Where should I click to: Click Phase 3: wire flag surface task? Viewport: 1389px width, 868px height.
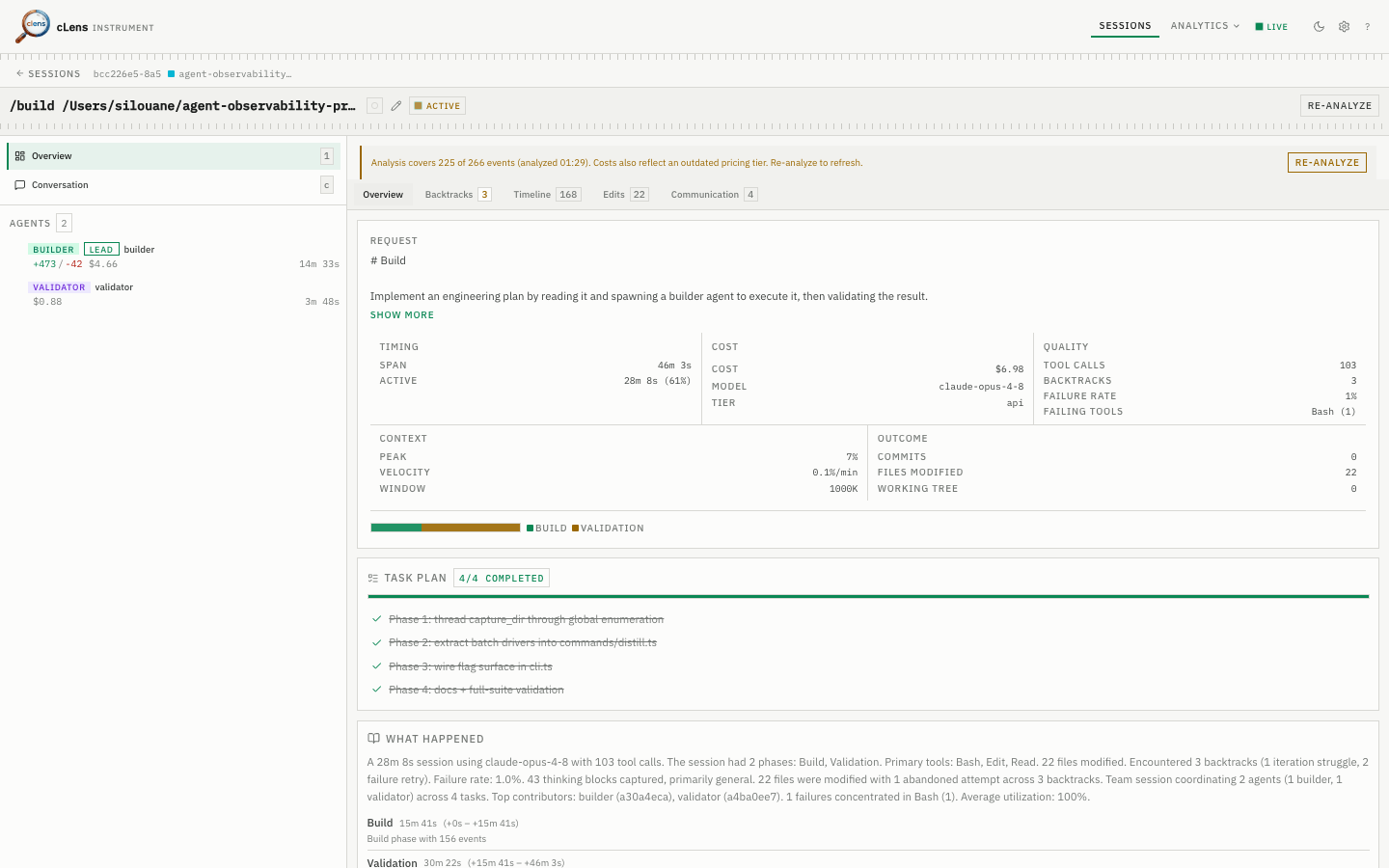coord(471,666)
